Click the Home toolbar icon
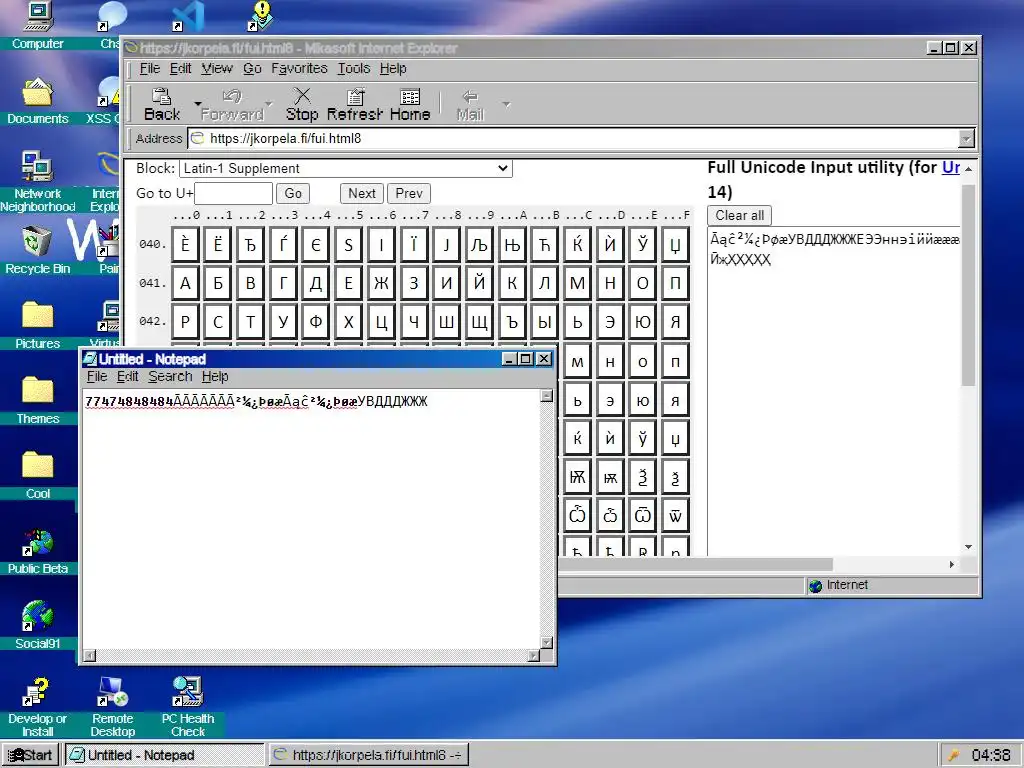Viewport: 1024px width, 768px height. point(410,104)
